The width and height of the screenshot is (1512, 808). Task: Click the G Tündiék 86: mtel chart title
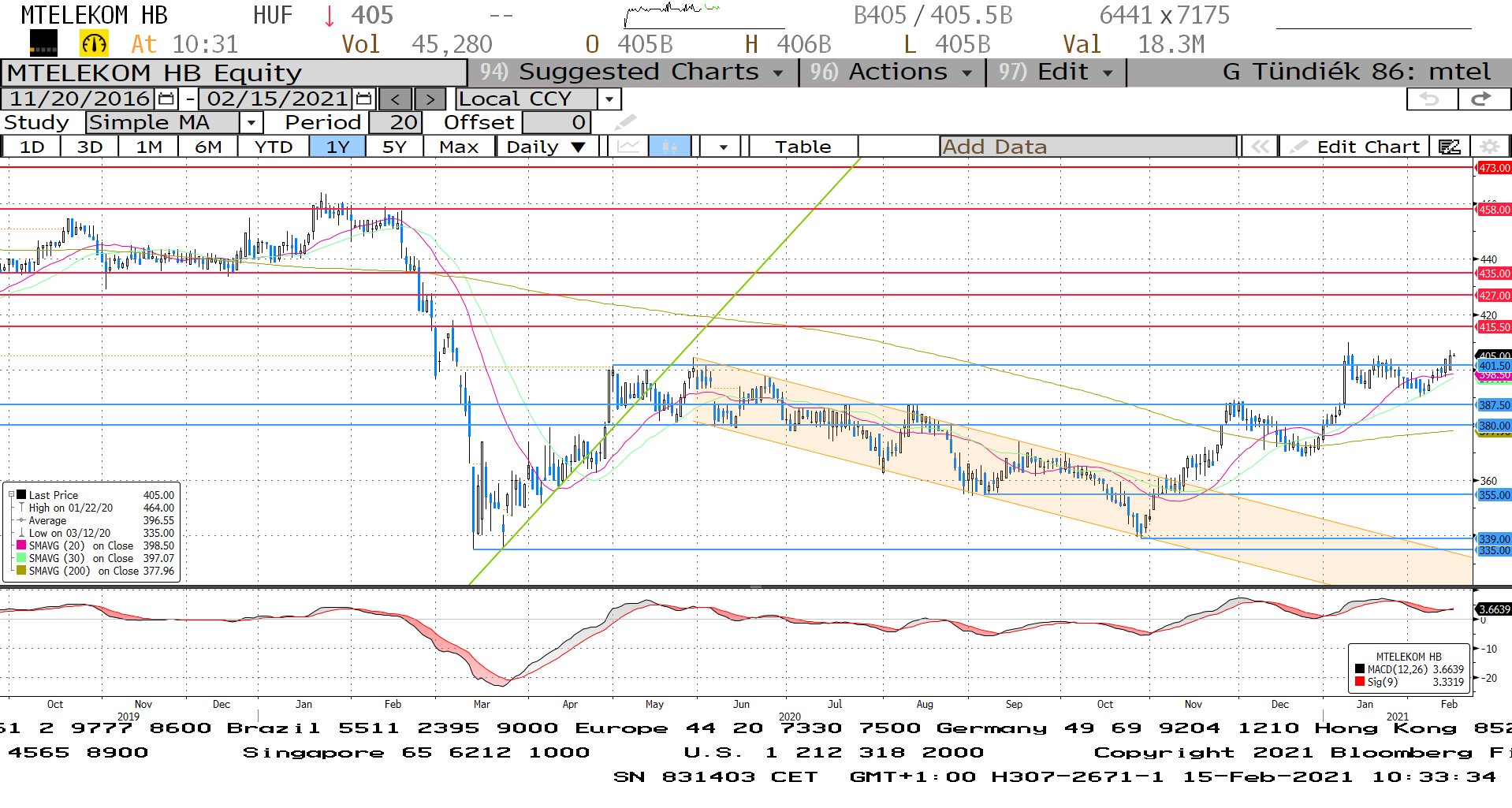[1356, 73]
